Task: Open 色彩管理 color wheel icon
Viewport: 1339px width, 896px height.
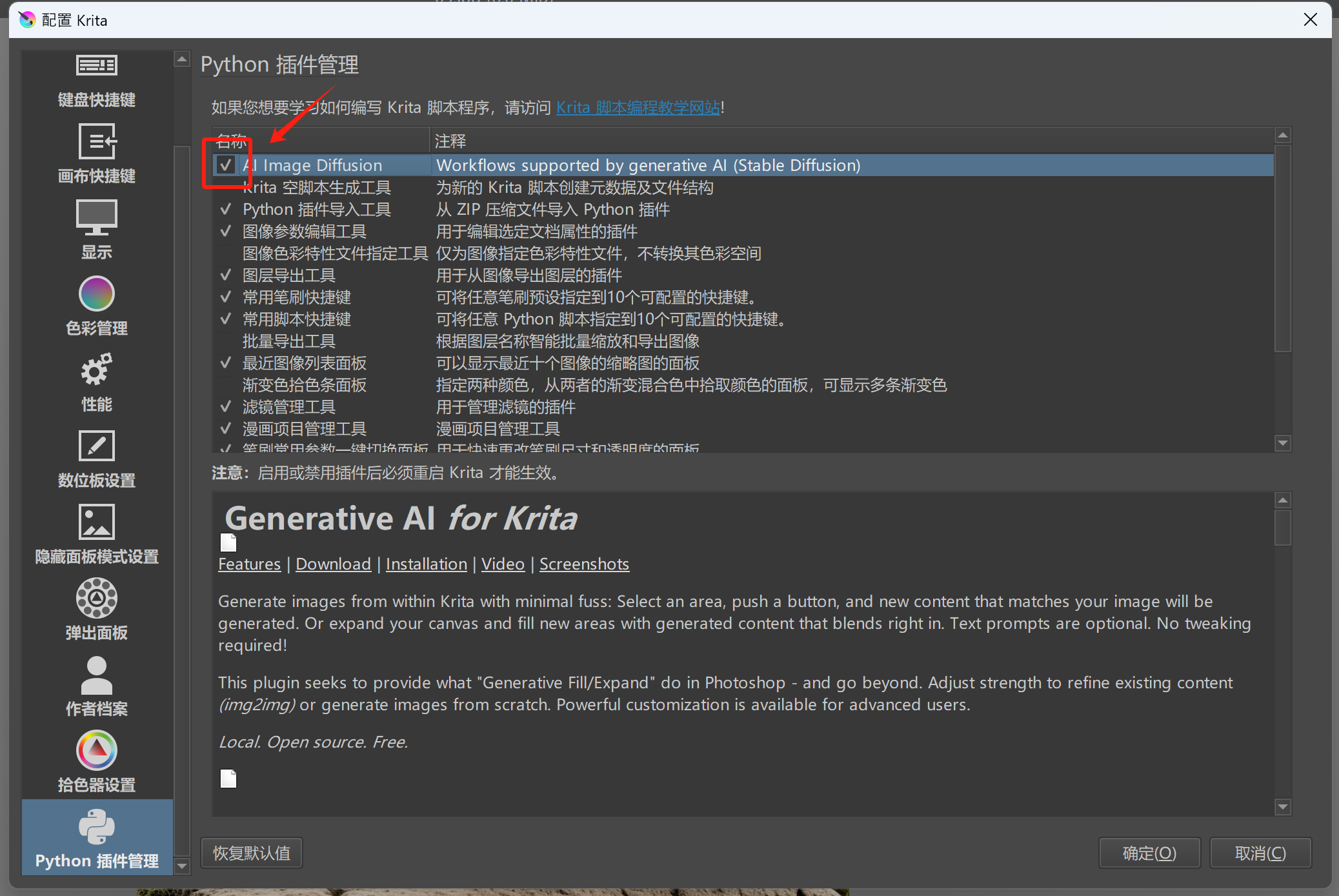Action: coord(97,294)
